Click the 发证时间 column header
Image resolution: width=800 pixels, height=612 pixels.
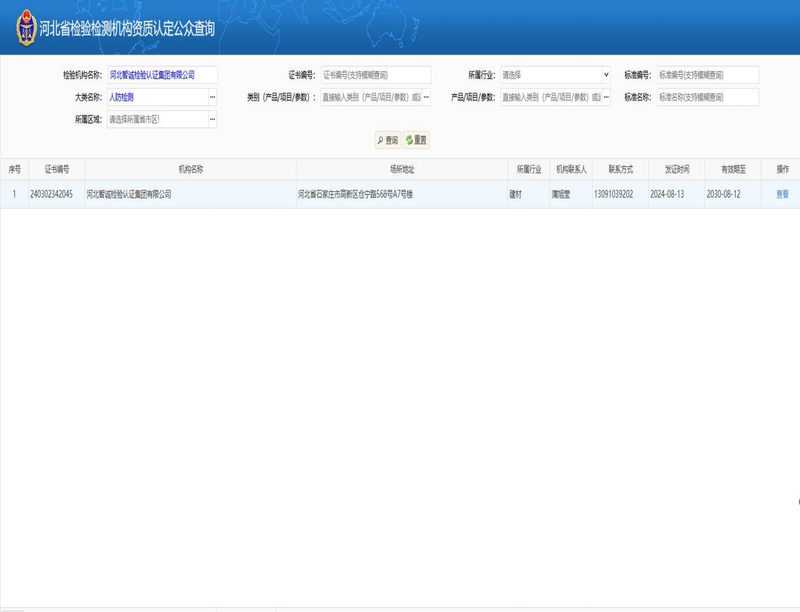pyautogui.click(x=677, y=169)
